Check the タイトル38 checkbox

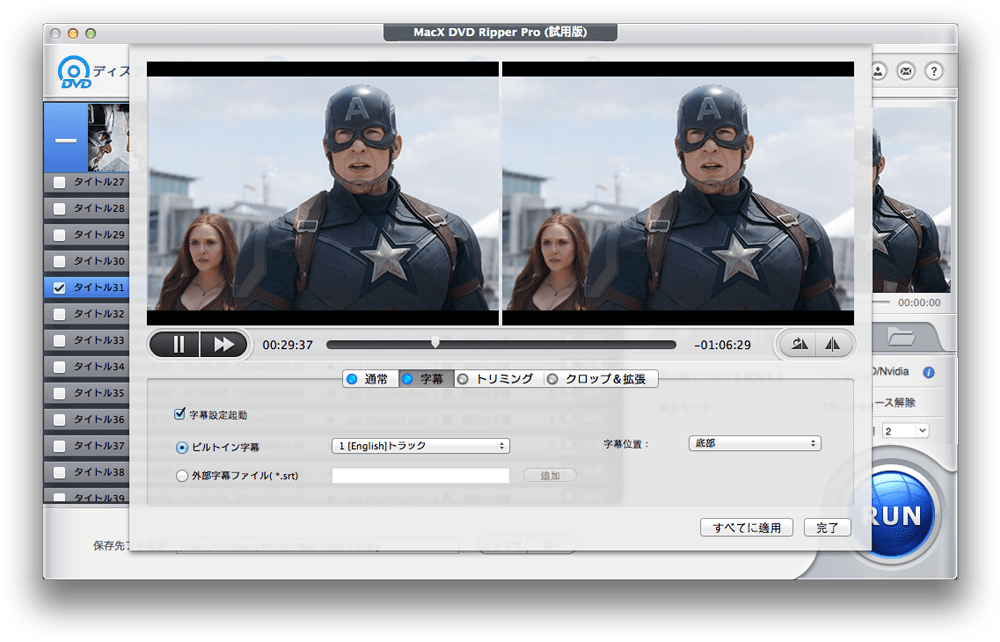(x=59, y=472)
